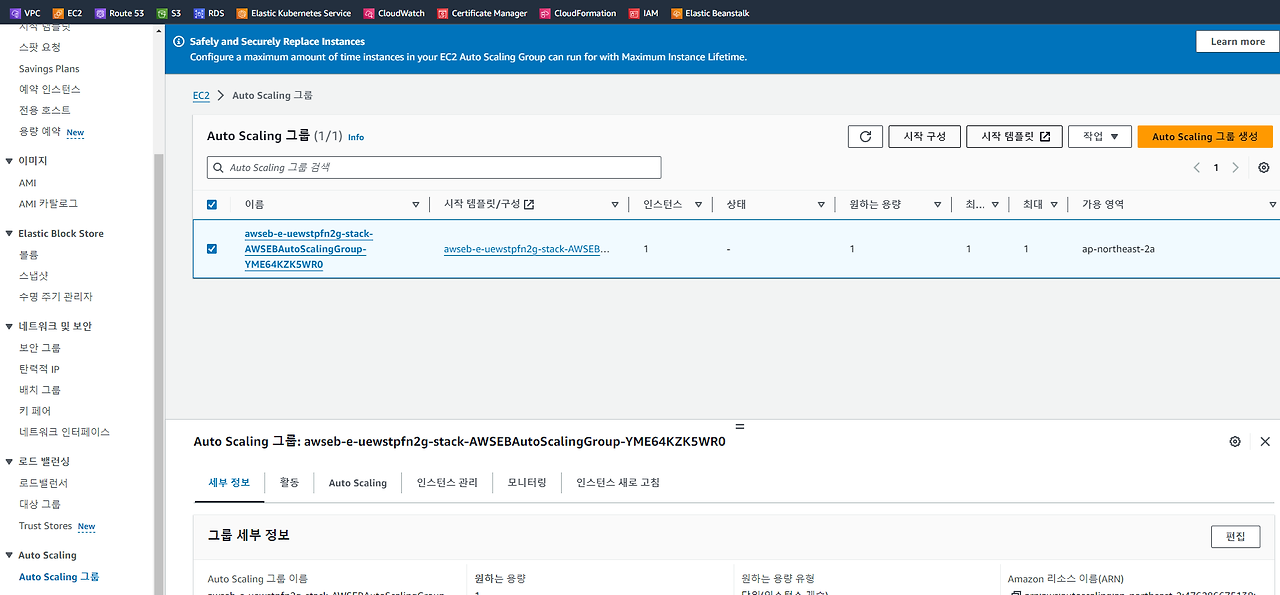
Task: Open detail panel settings gear
Action: point(1235,441)
